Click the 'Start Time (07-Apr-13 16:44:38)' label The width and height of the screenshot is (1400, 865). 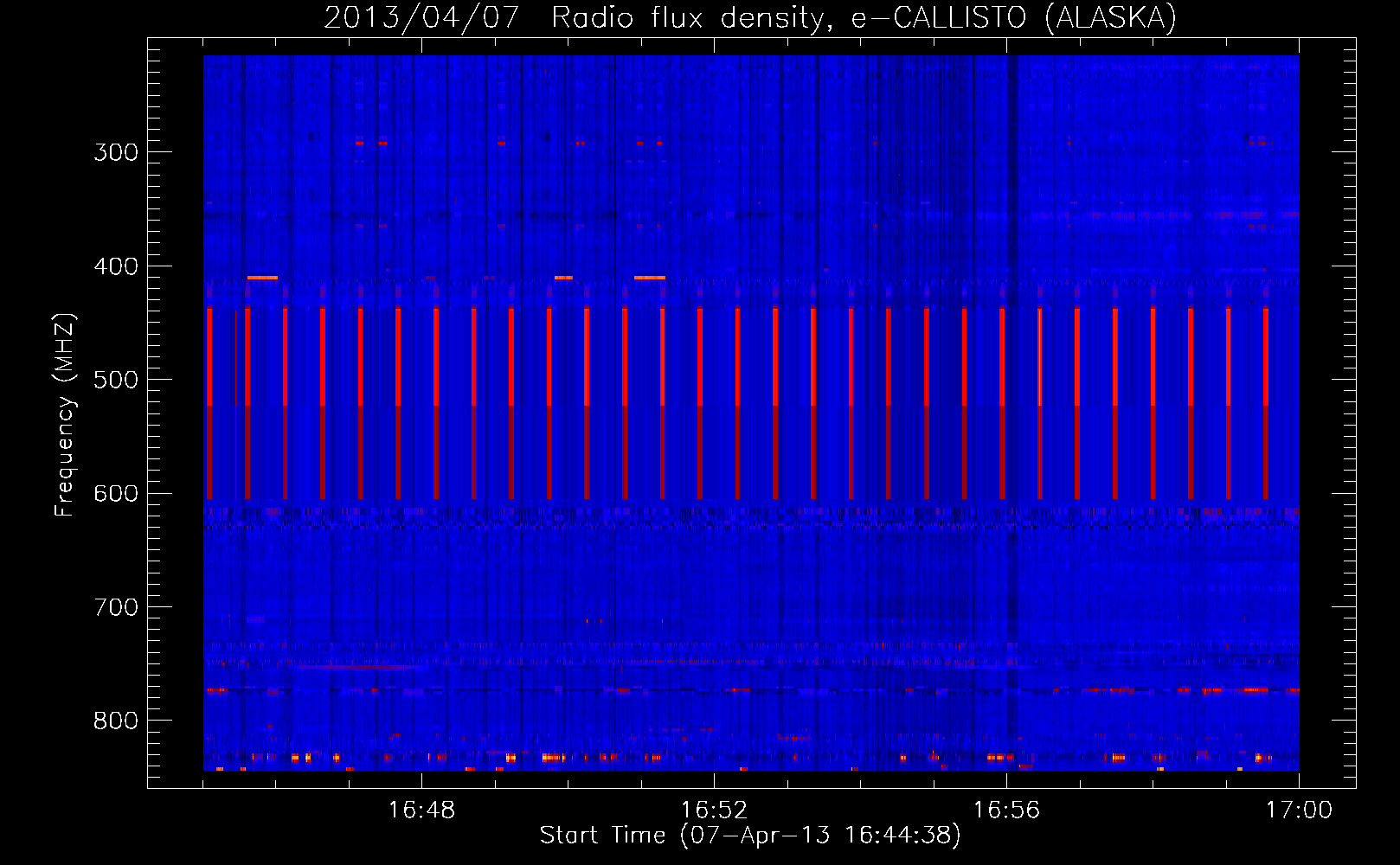tap(750, 836)
